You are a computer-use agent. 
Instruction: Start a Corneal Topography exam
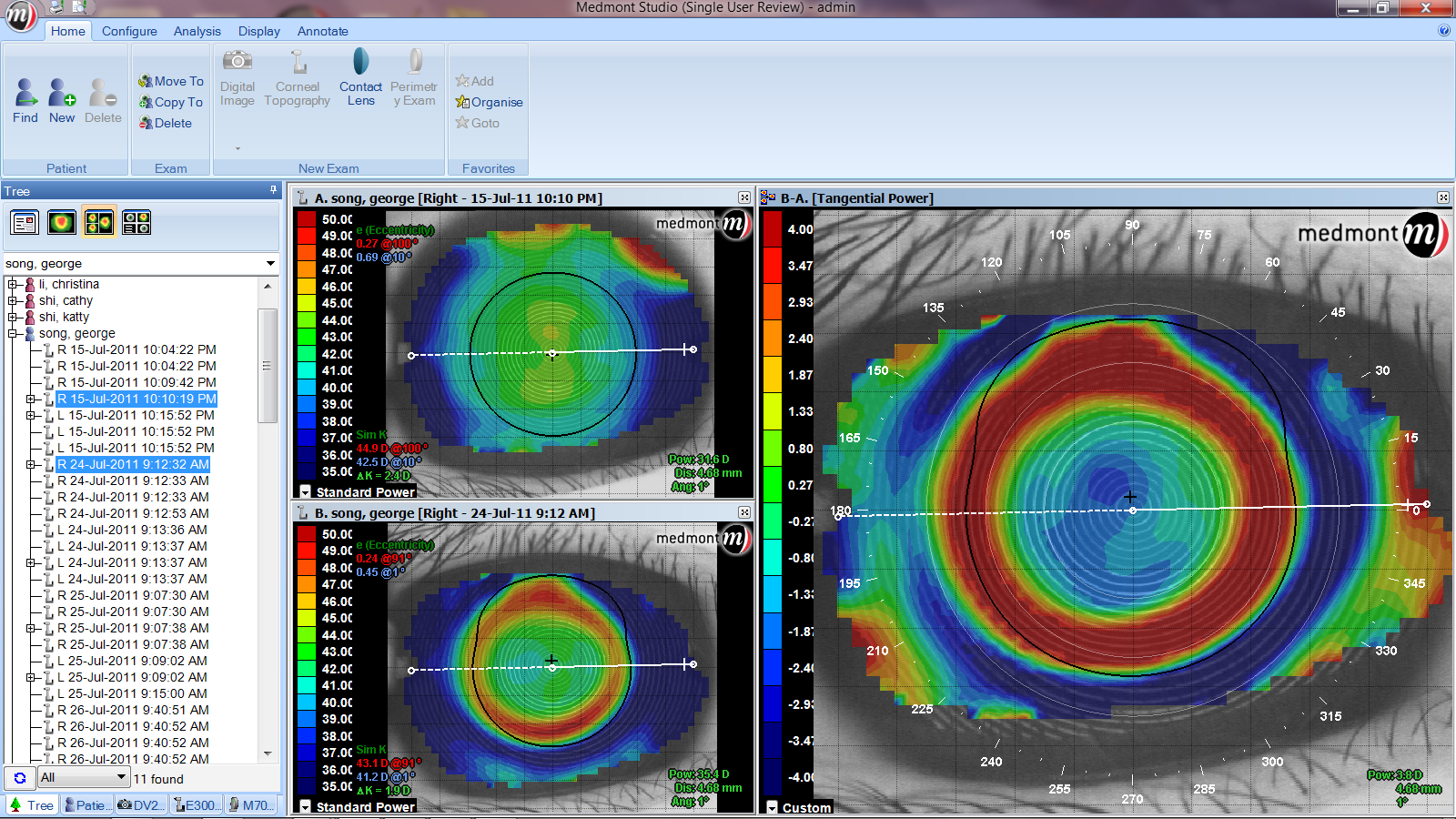(x=298, y=78)
